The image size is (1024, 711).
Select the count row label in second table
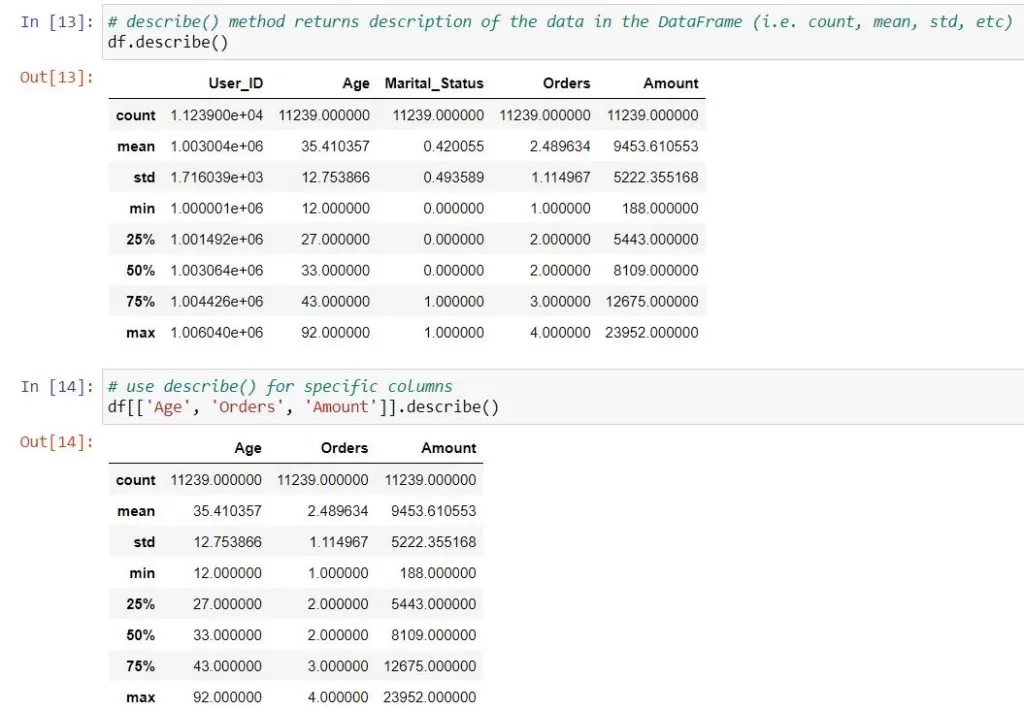tap(136, 481)
